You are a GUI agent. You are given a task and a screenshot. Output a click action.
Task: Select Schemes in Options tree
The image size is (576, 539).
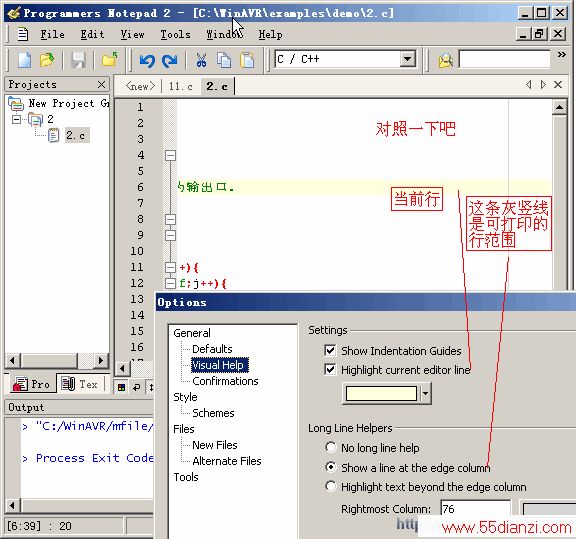(x=213, y=413)
